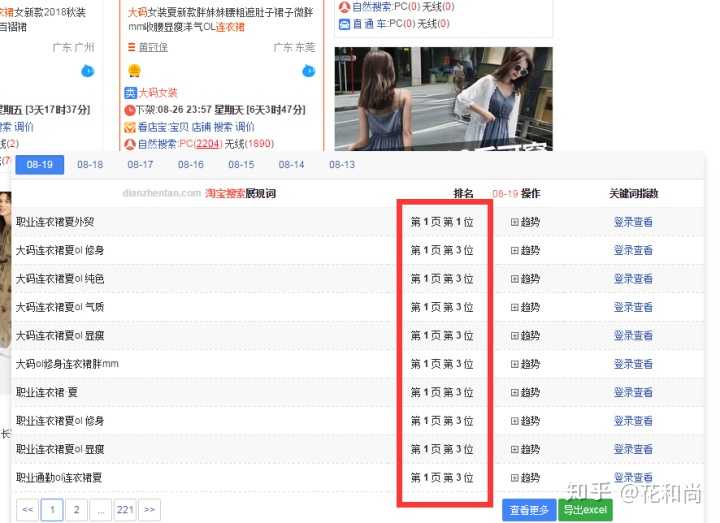Select the 08-13 date tab
Viewport: 720px width, 523px height.
tap(342, 165)
